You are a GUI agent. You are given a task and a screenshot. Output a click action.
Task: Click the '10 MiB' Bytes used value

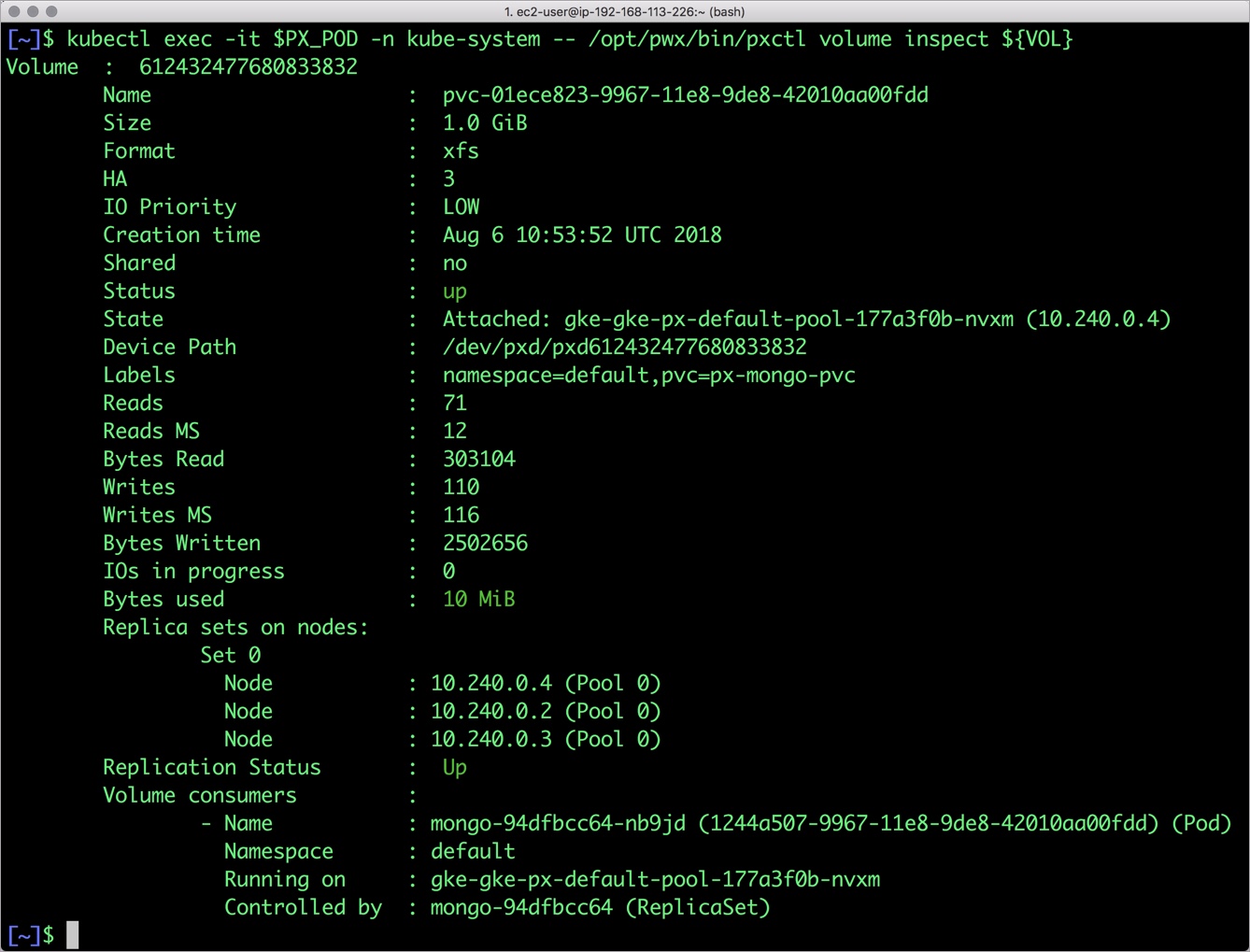[x=478, y=600]
